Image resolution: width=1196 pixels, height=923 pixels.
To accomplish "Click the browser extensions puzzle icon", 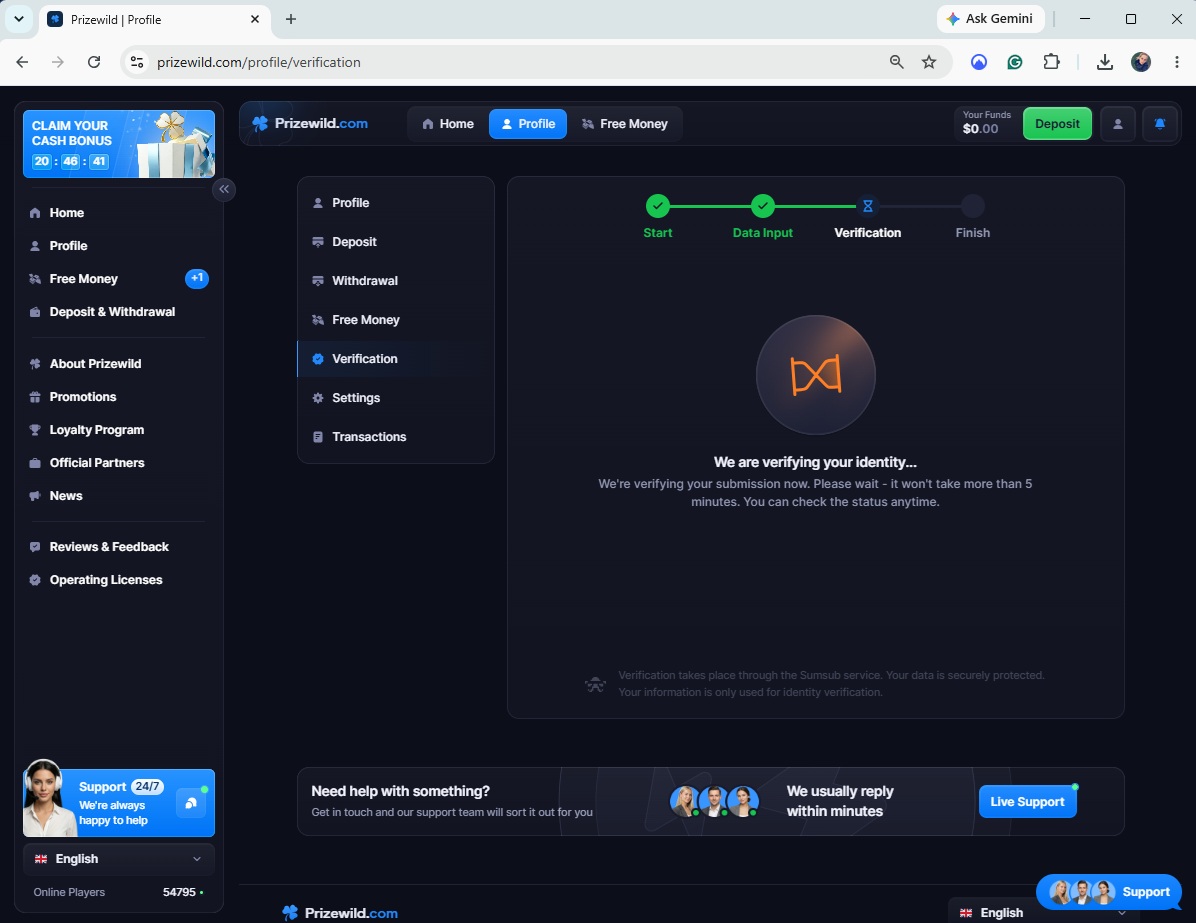I will [x=1051, y=62].
